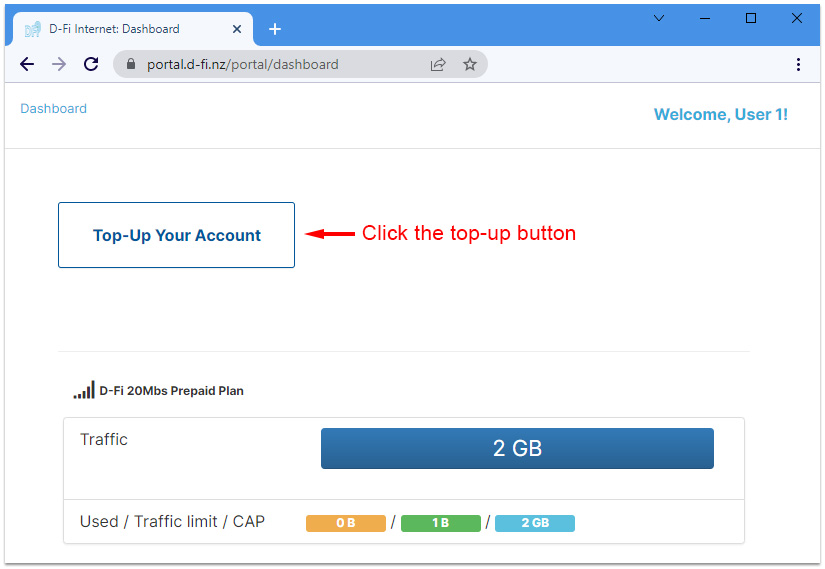This screenshot has height=569, width=825.
Task: Select the D-Fi Internet: Dashboard tab
Action: coord(115,29)
